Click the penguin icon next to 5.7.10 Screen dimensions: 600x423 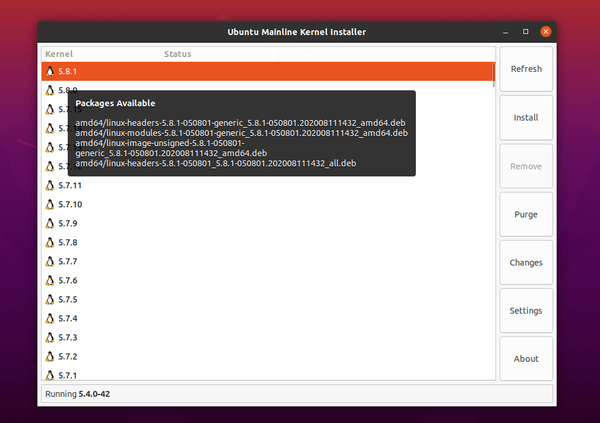pyautogui.click(x=50, y=204)
